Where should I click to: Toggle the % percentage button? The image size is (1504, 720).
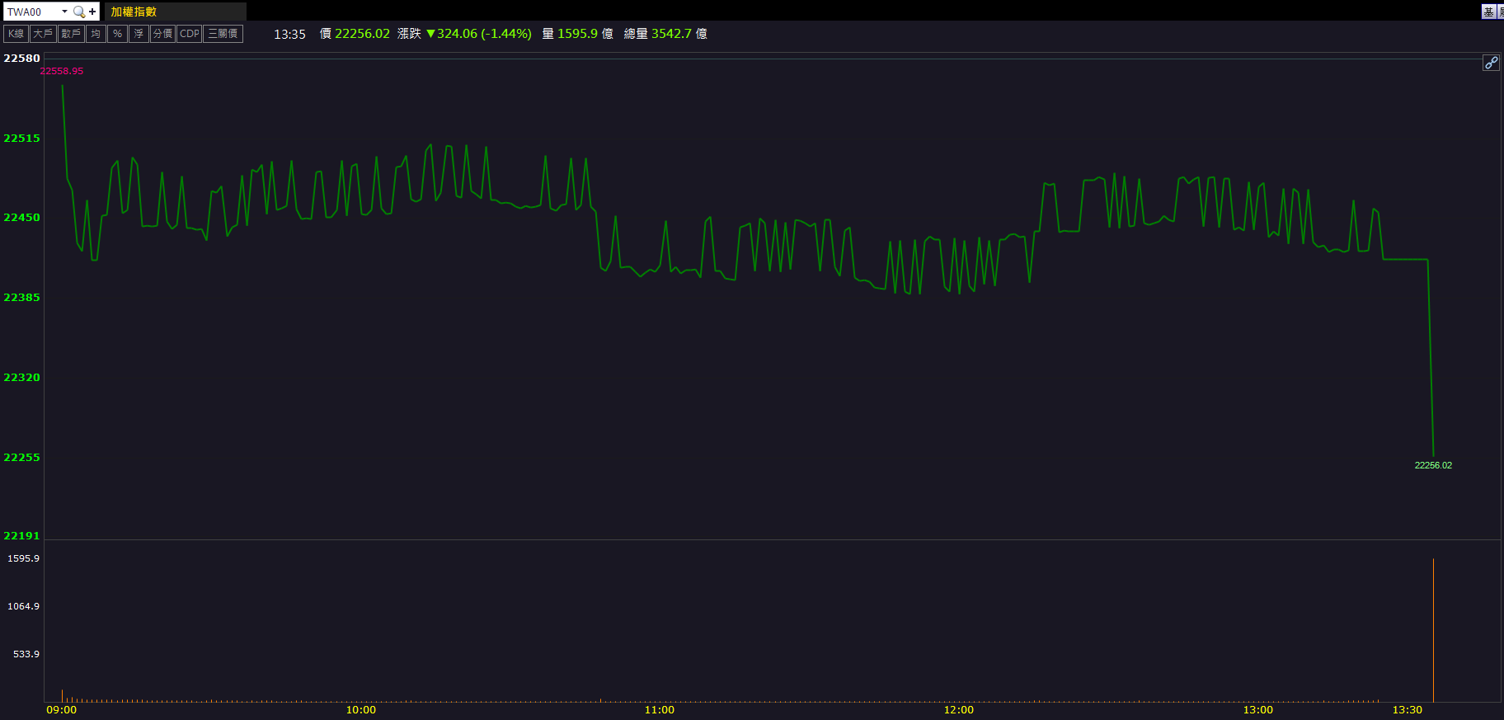coord(117,34)
